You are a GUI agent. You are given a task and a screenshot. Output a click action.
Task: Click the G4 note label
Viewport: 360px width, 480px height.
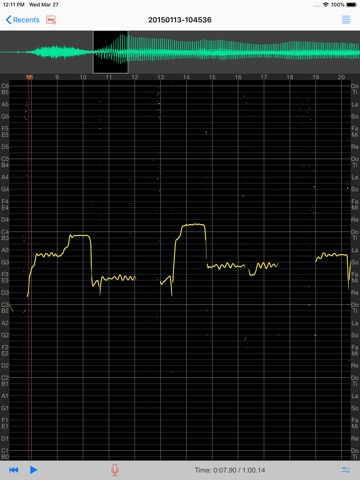[x=5, y=189]
